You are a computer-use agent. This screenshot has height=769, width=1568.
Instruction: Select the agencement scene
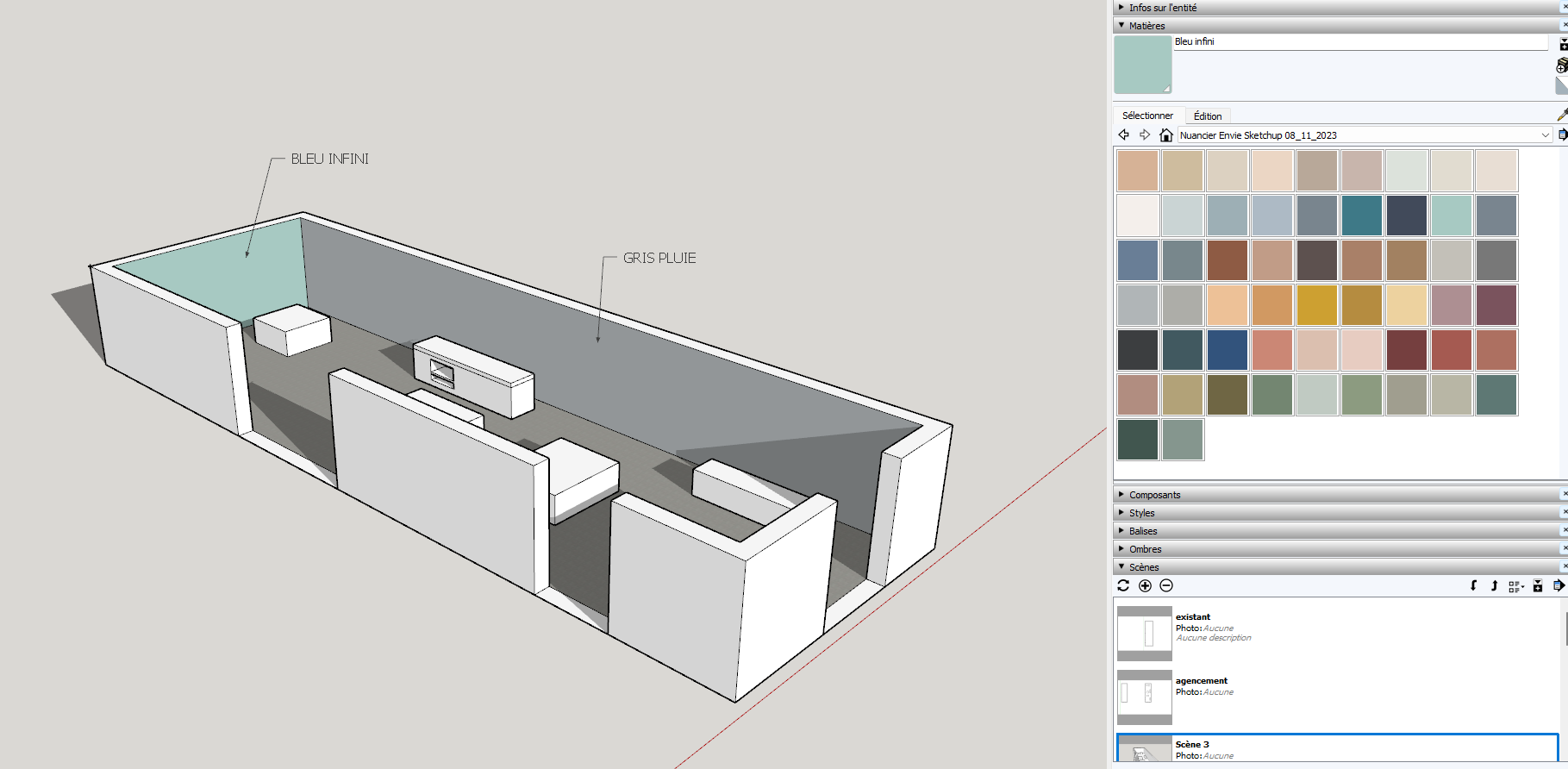(1201, 681)
